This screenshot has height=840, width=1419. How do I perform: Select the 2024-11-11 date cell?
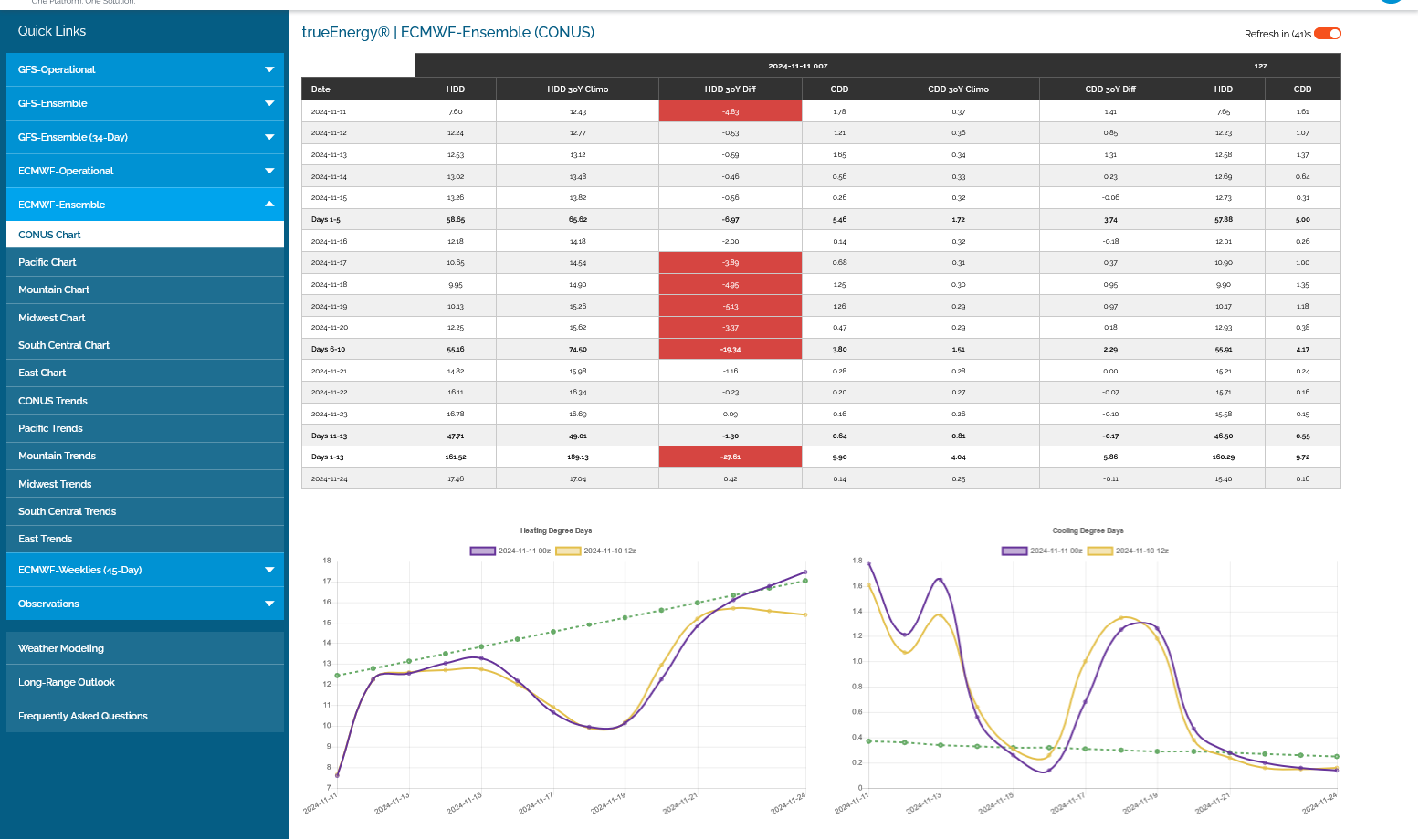pyautogui.click(x=358, y=111)
